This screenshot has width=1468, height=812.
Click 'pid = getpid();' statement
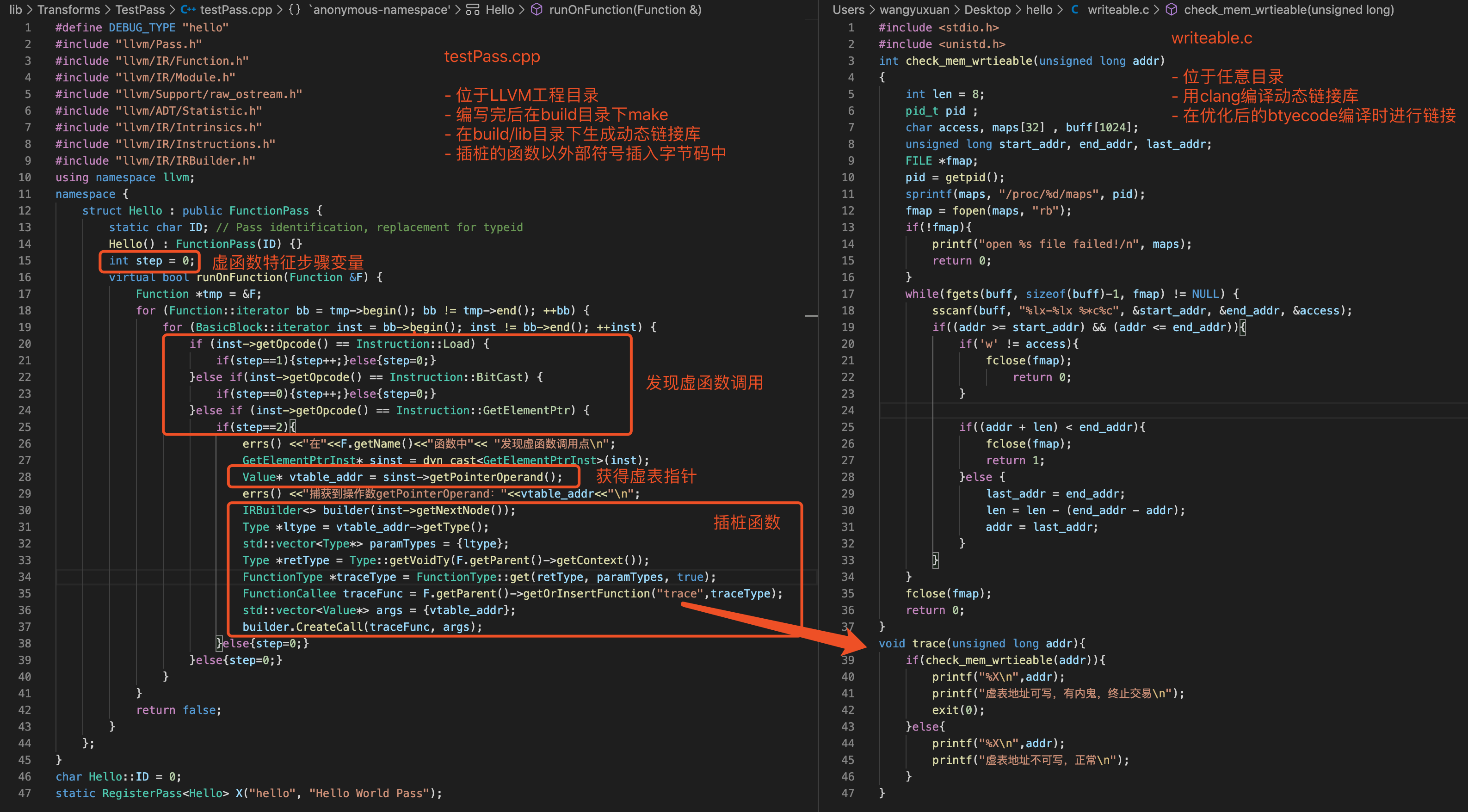(955, 177)
